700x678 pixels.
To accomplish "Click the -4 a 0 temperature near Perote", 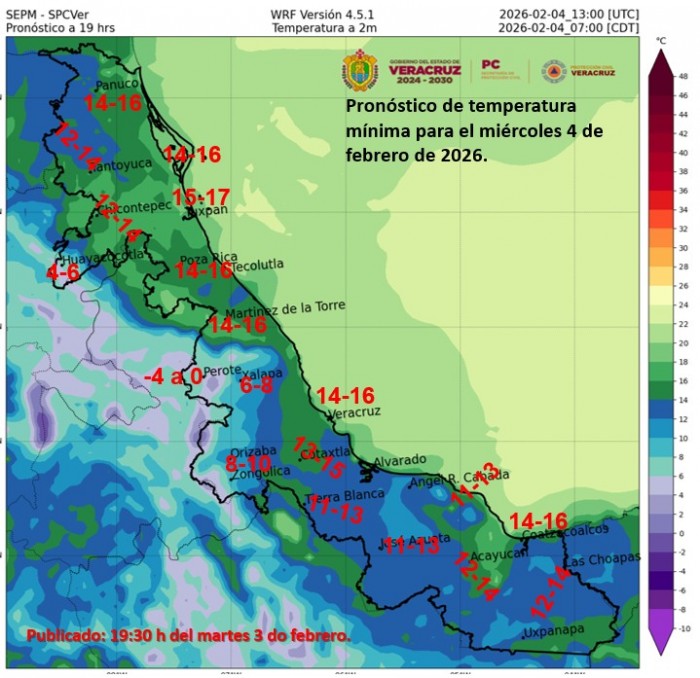I will pos(173,376).
